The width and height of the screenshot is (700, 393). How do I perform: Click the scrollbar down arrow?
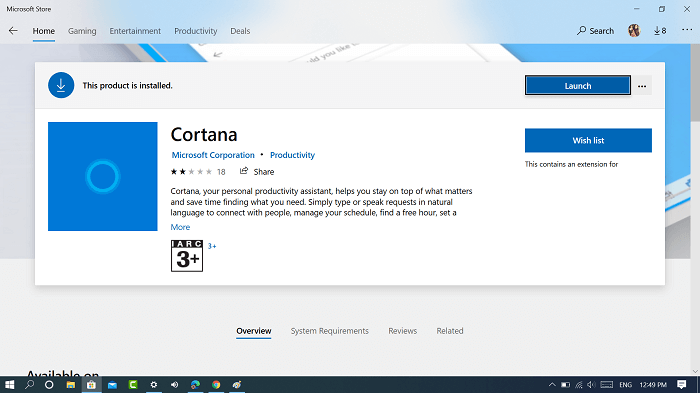click(x=695, y=371)
